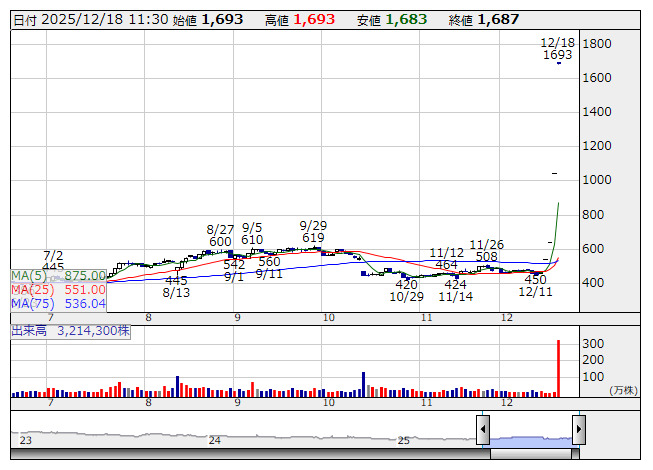This screenshot has width=653, height=470.
Task: Click the tall red volume bar spike
Action: (558, 368)
